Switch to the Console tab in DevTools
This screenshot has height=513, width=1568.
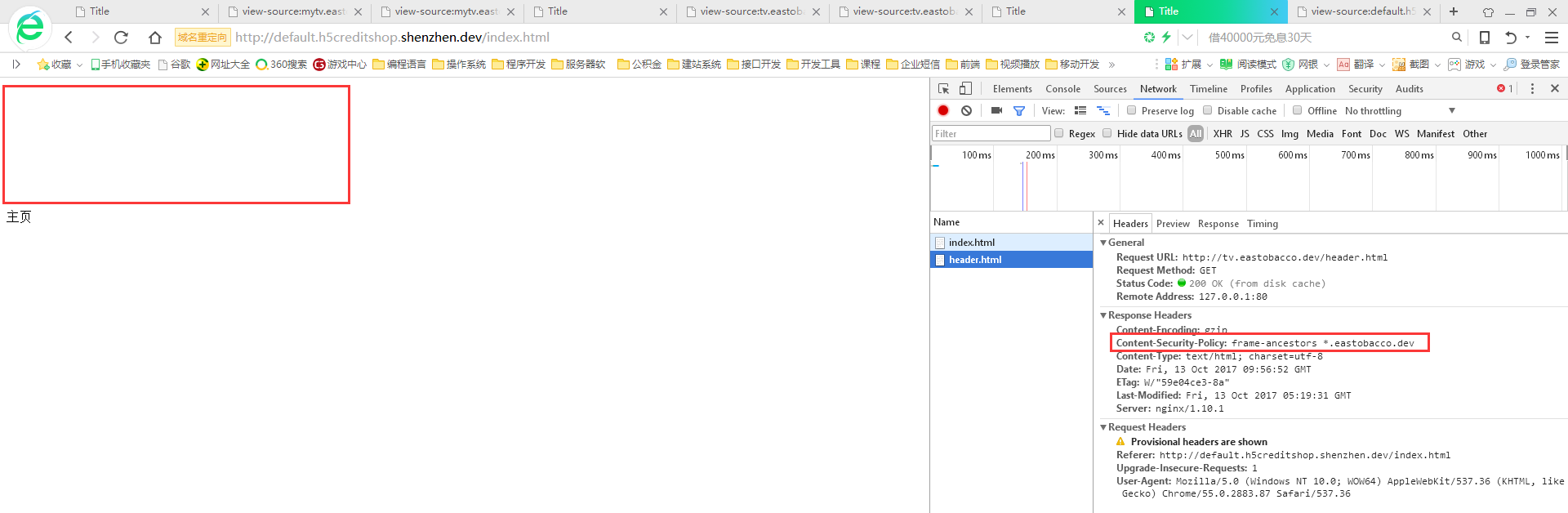coord(1062,88)
